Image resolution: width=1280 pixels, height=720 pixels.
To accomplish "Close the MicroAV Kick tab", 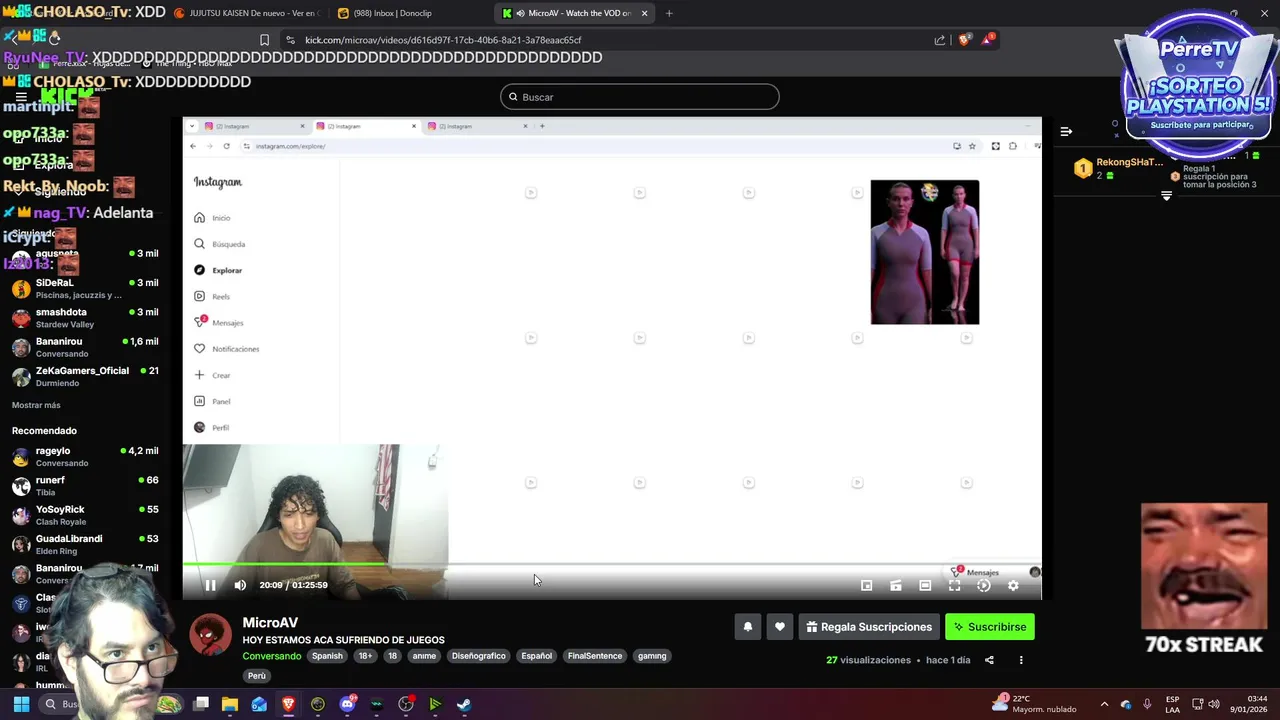I will [x=644, y=13].
